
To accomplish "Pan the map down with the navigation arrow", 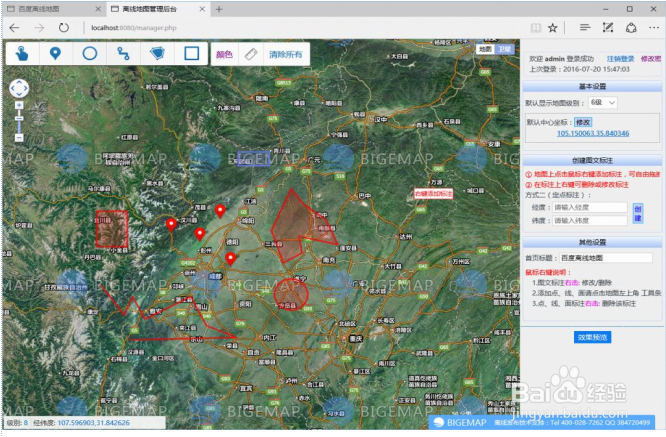I will coord(19,94).
